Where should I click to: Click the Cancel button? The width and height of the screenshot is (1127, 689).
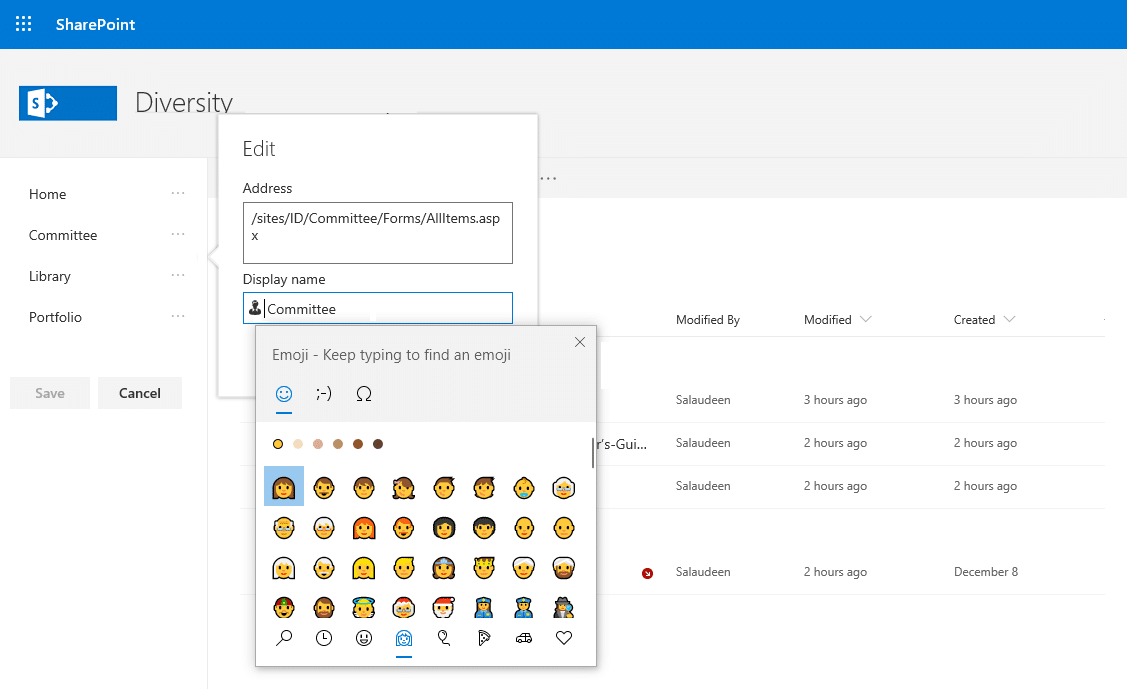tap(139, 393)
